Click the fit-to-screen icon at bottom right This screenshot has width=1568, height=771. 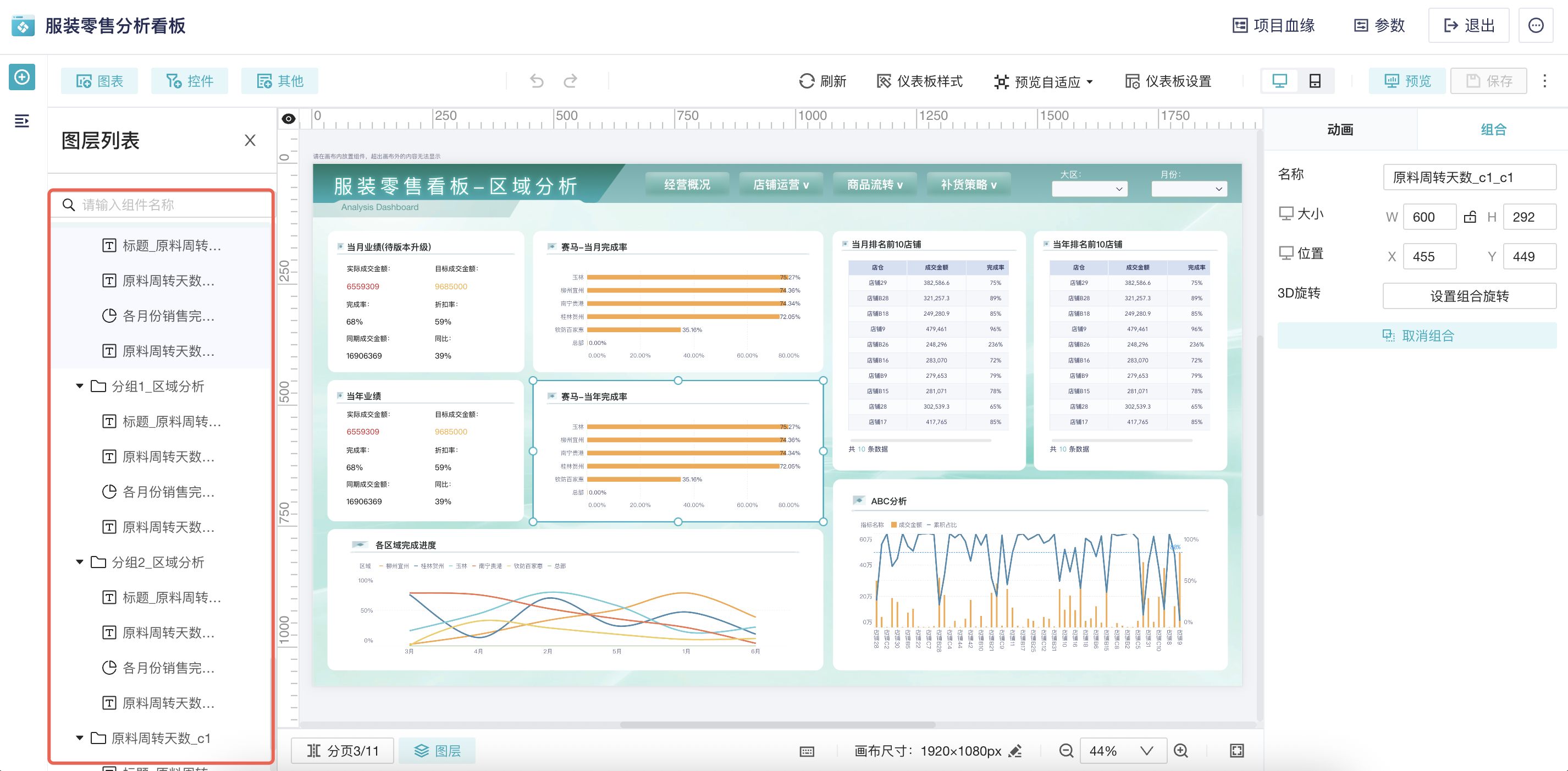[1237, 750]
